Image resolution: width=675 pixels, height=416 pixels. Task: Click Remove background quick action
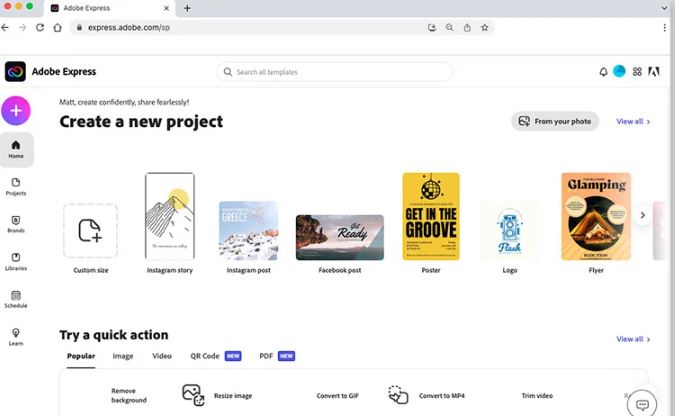pyautogui.click(x=129, y=395)
